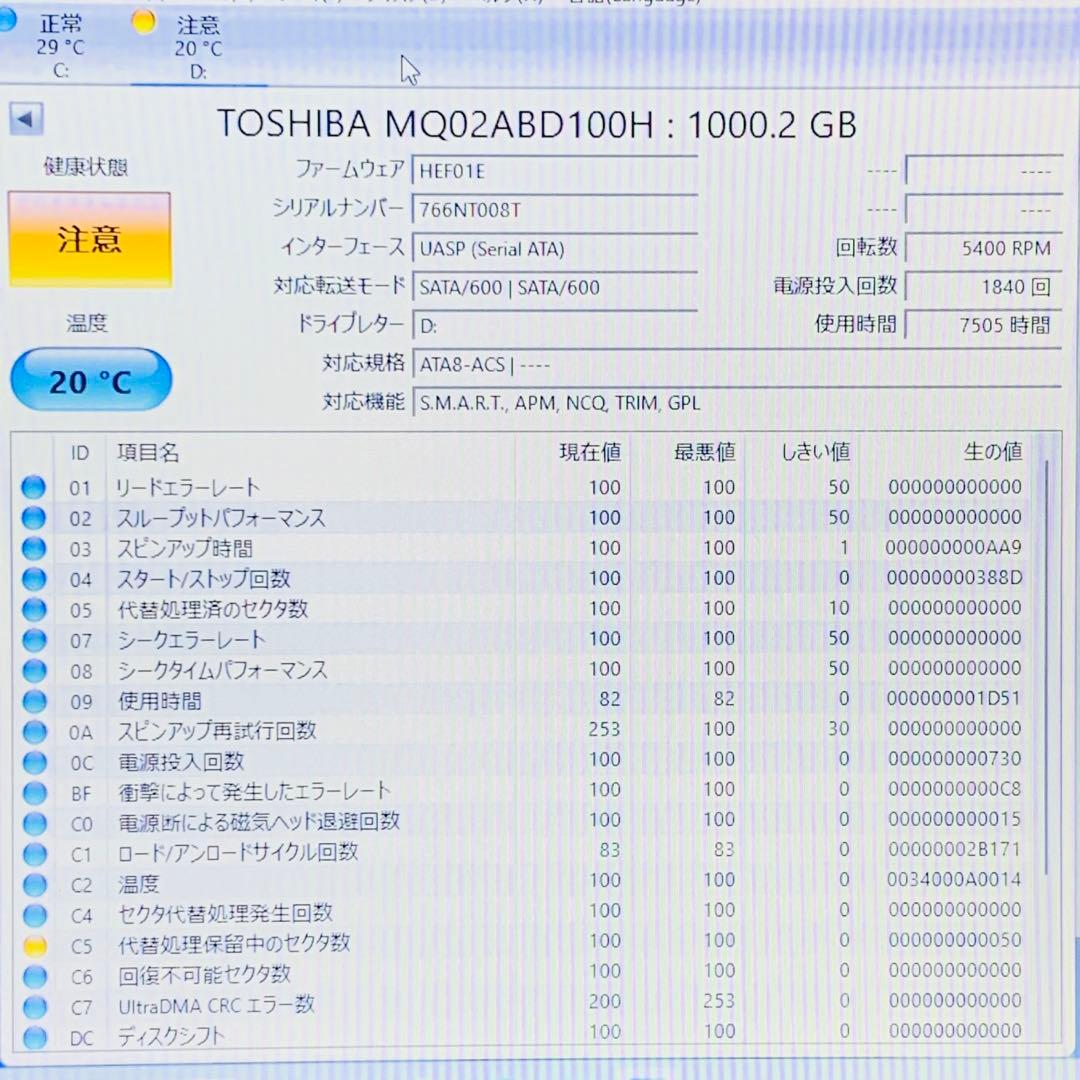Click the serial number field 766NT008T
The width and height of the screenshot is (1080, 1080).
point(556,209)
